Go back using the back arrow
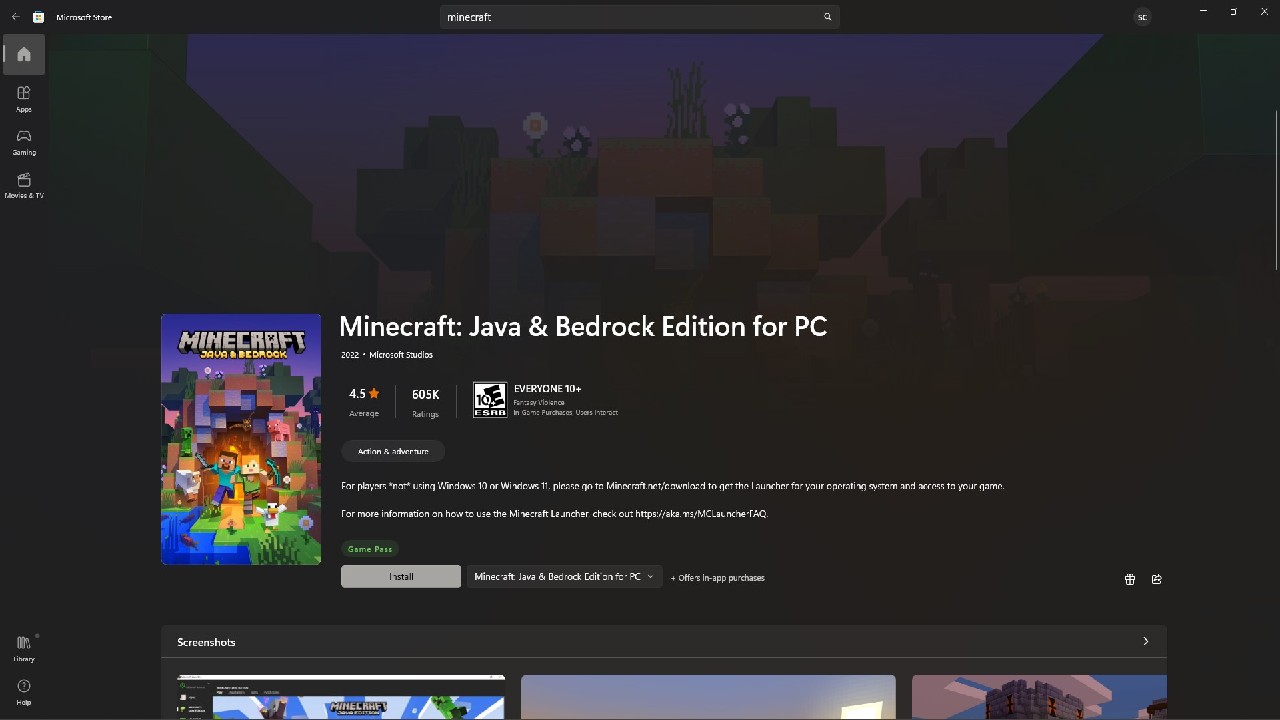This screenshot has height=720, width=1280. click(x=14, y=16)
